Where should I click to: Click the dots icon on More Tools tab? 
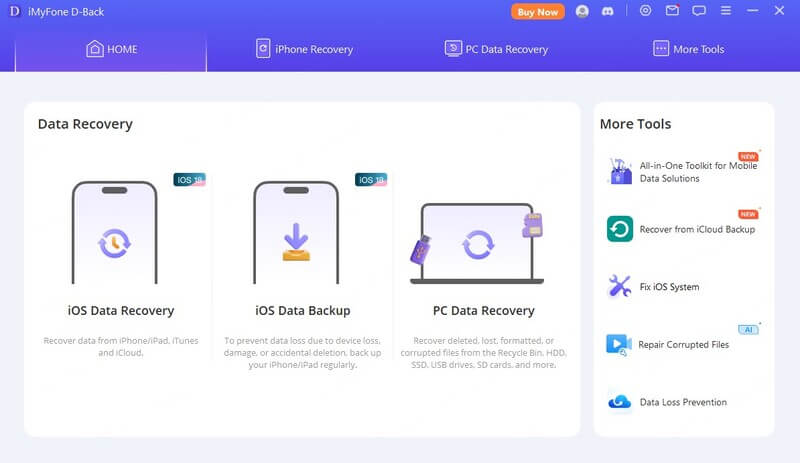661,49
